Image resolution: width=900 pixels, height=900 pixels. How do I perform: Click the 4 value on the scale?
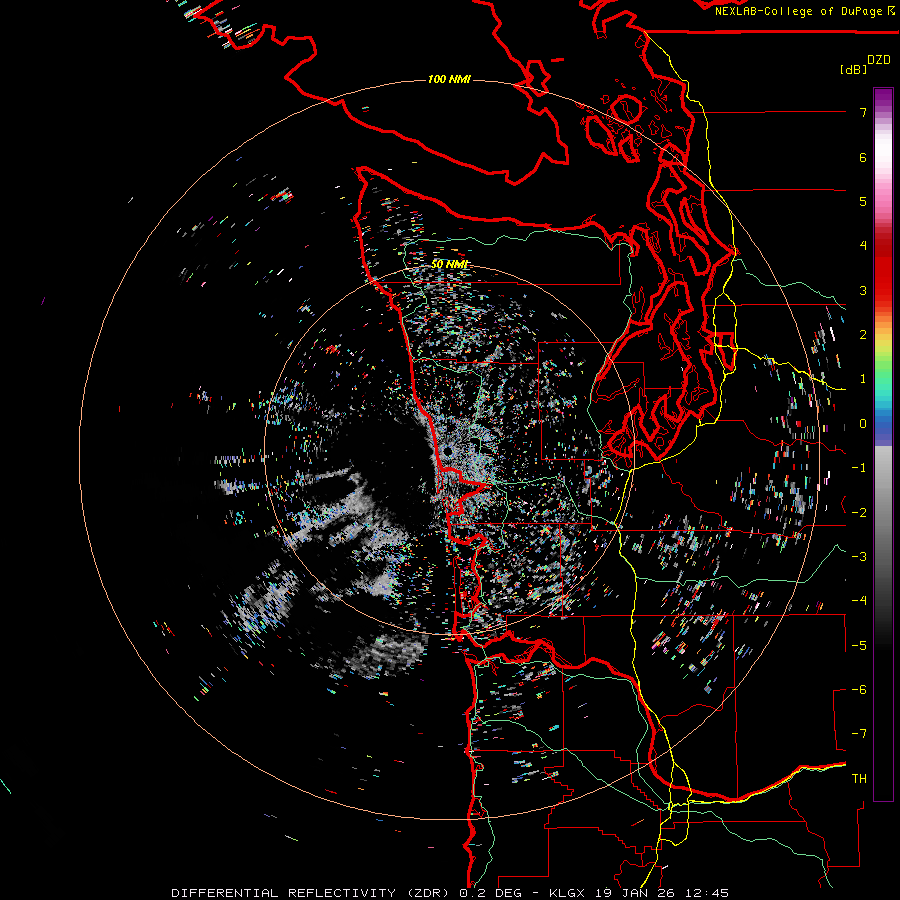point(863,246)
